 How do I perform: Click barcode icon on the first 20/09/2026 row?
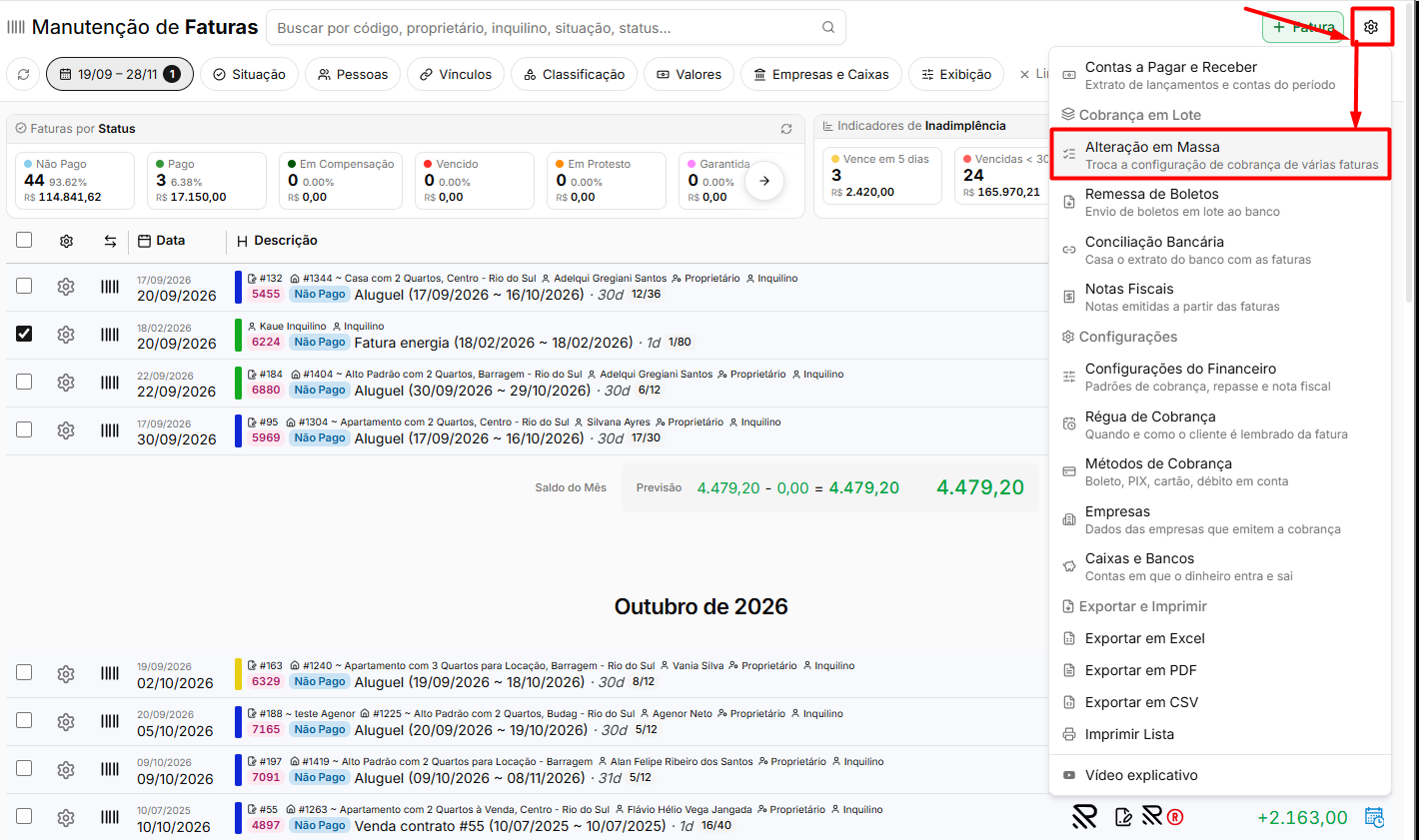coord(110,287)
